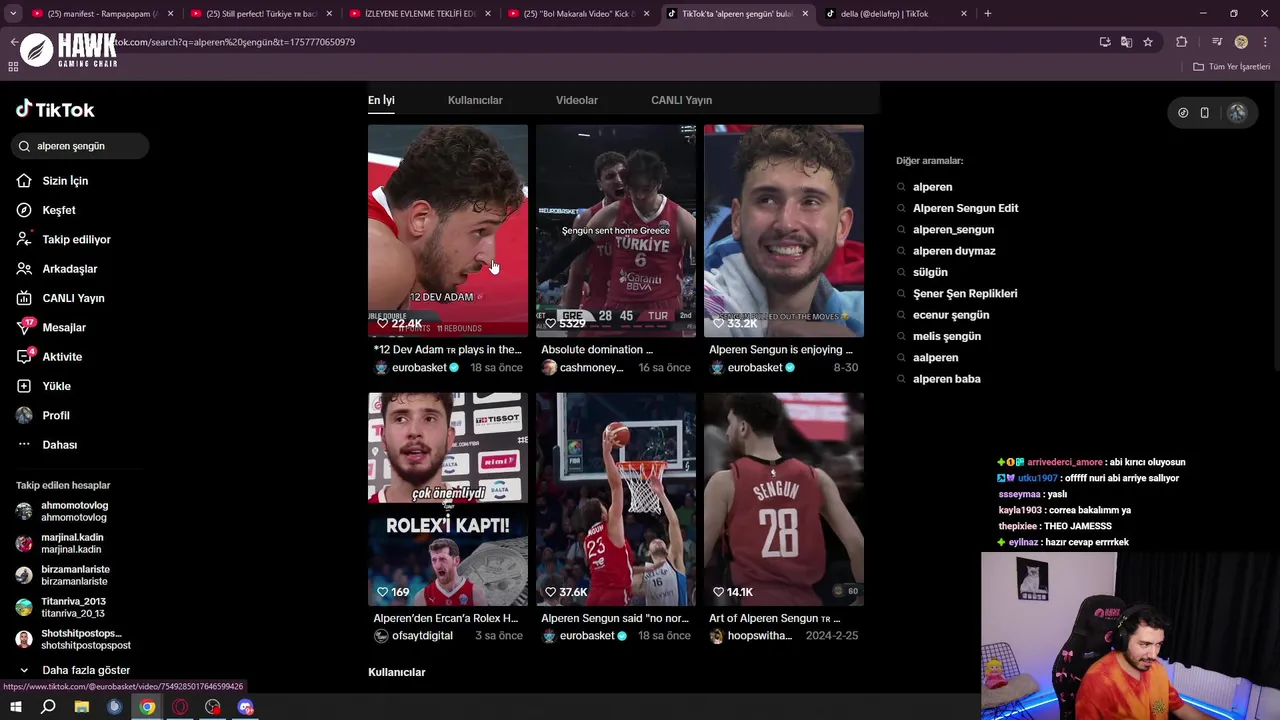Open Şengün sent home Greece video
This screenshot has width=1280, height=720.
point(616,230)
